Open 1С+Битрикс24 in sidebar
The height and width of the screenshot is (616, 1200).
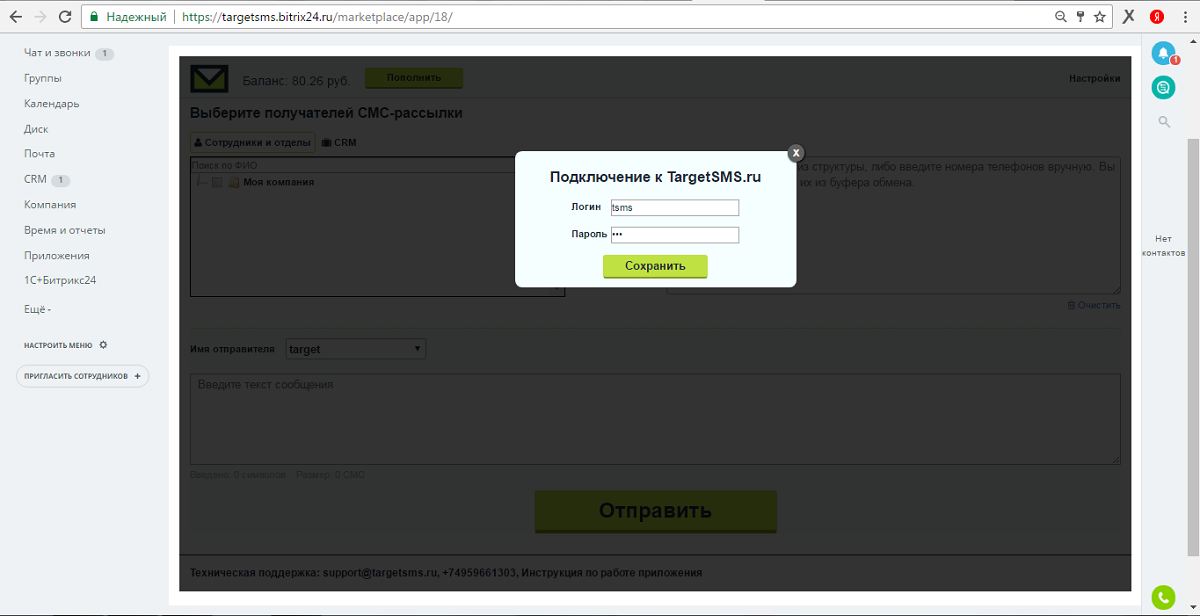60,280
